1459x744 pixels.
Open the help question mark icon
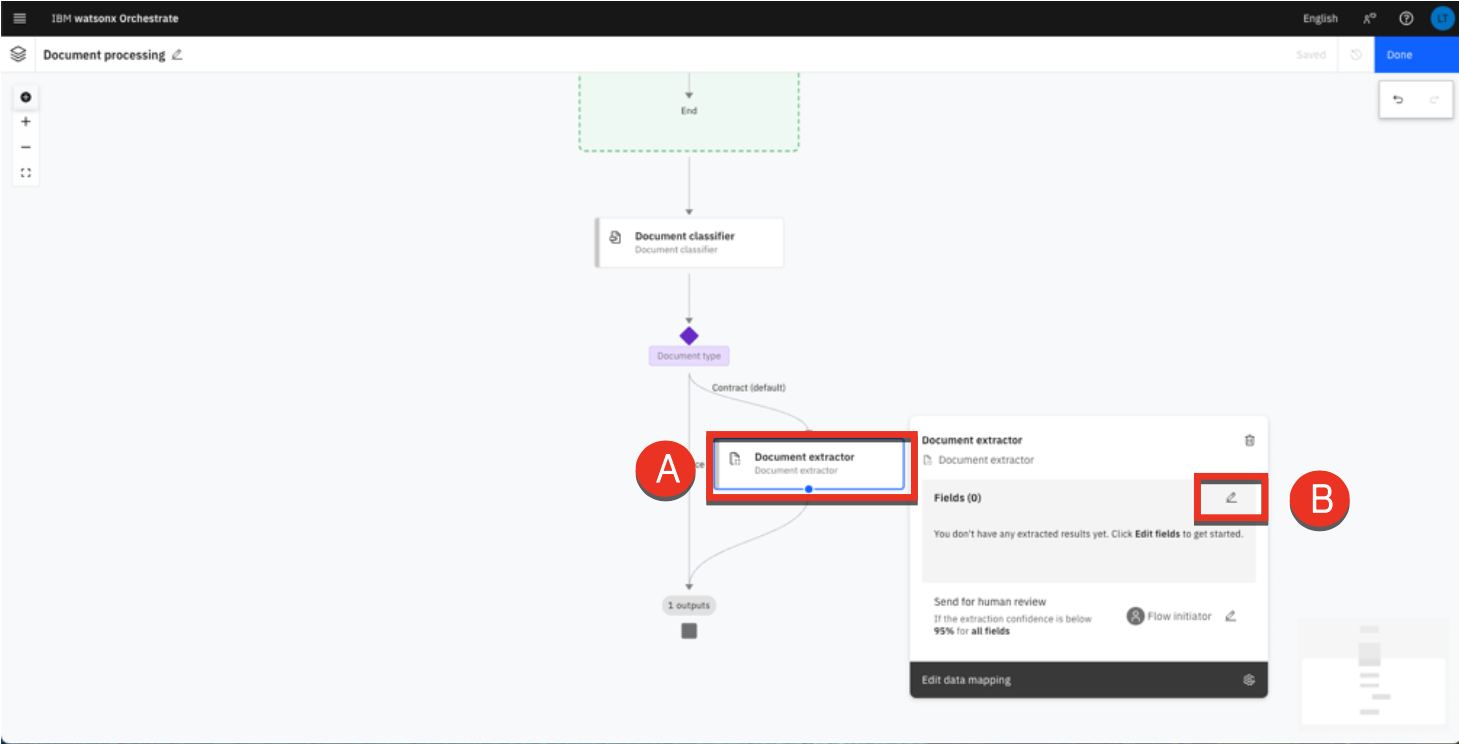pos(1406,18)
